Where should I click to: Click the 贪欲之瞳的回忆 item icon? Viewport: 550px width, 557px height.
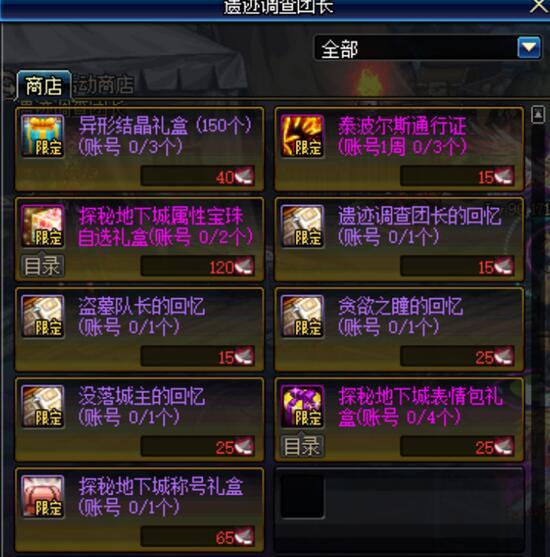point(302,317)
